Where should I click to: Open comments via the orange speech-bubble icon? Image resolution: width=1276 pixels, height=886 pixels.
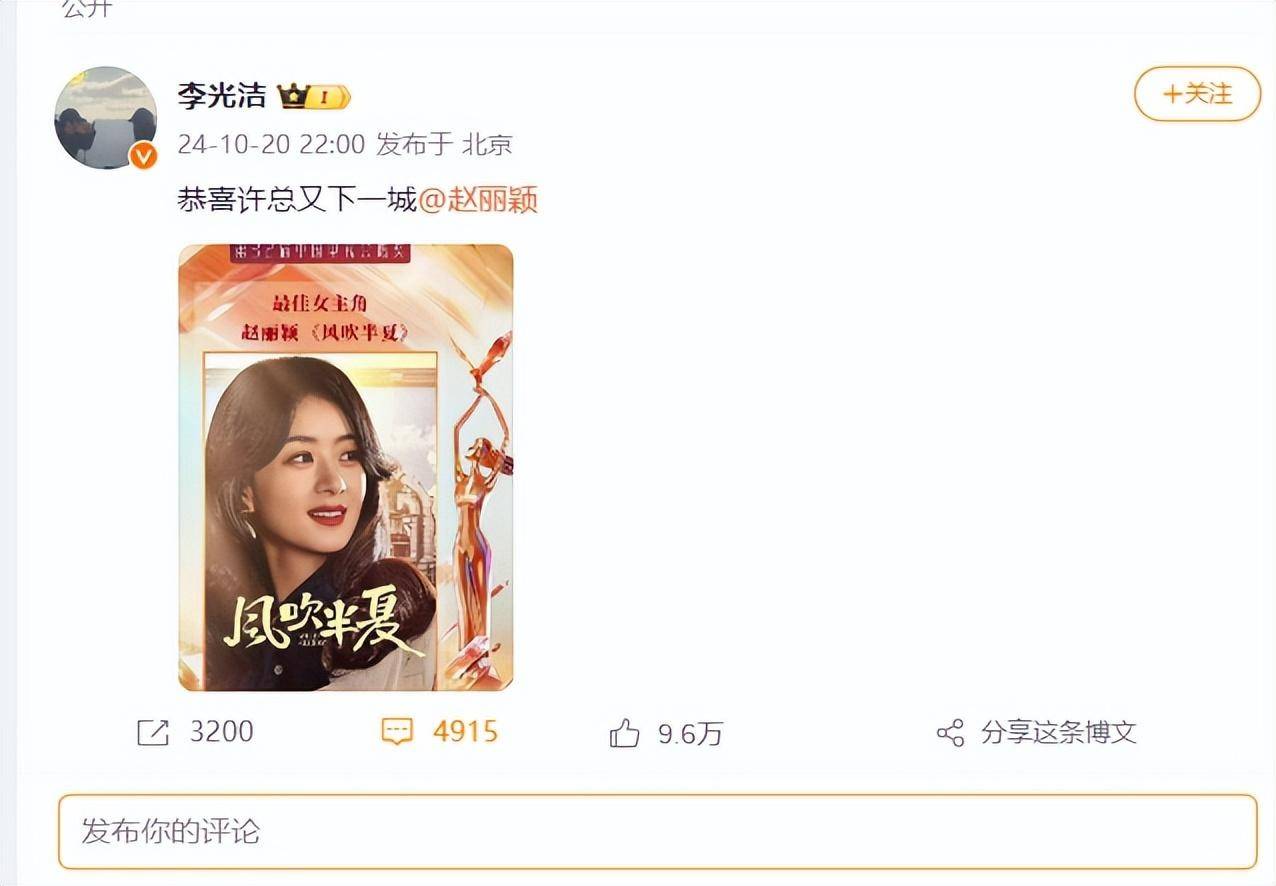pos(397,732)
